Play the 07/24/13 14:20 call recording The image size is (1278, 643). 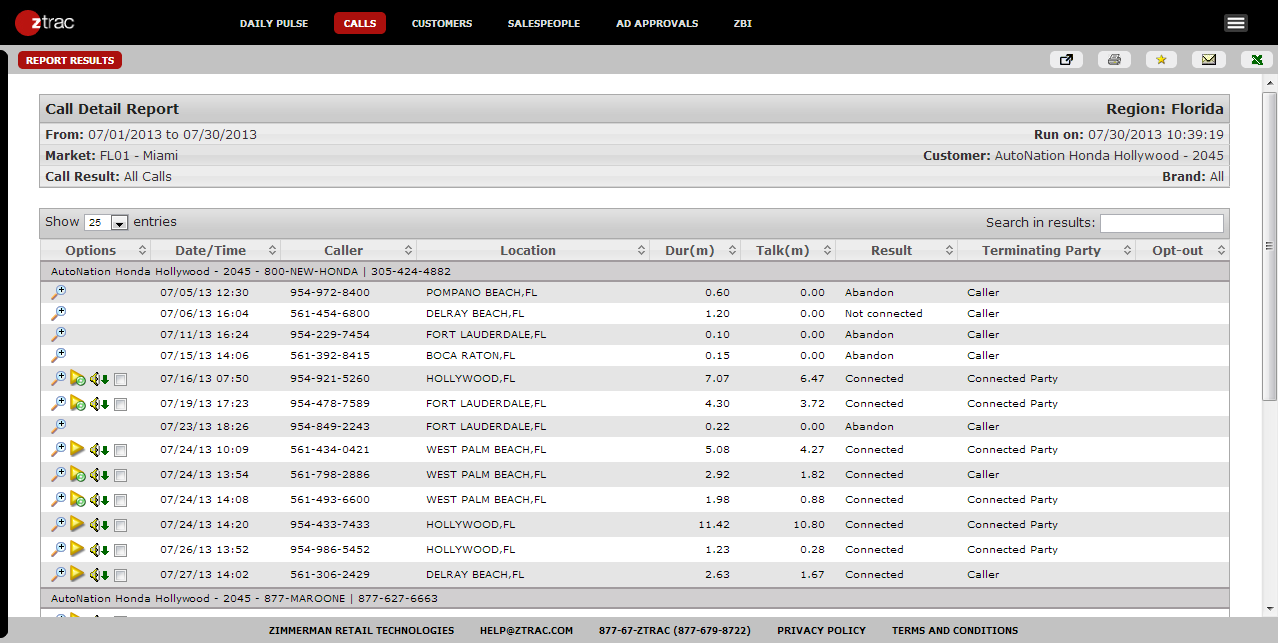(x=78, y=524)
